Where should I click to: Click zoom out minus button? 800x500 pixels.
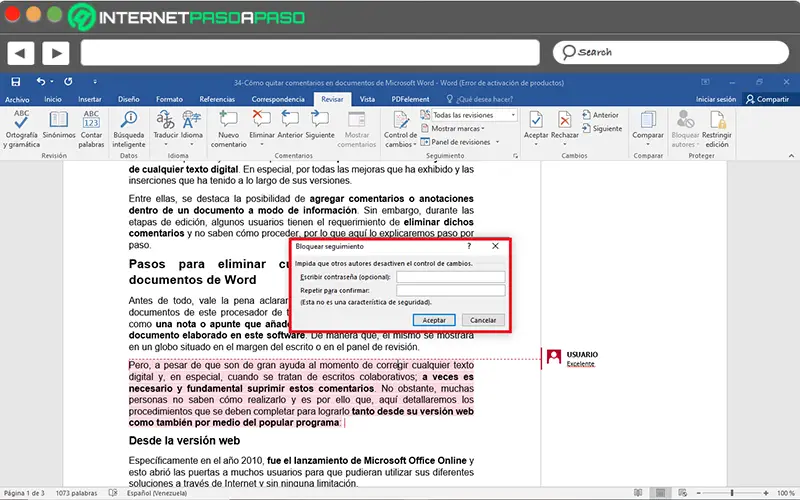click(698, 493)
